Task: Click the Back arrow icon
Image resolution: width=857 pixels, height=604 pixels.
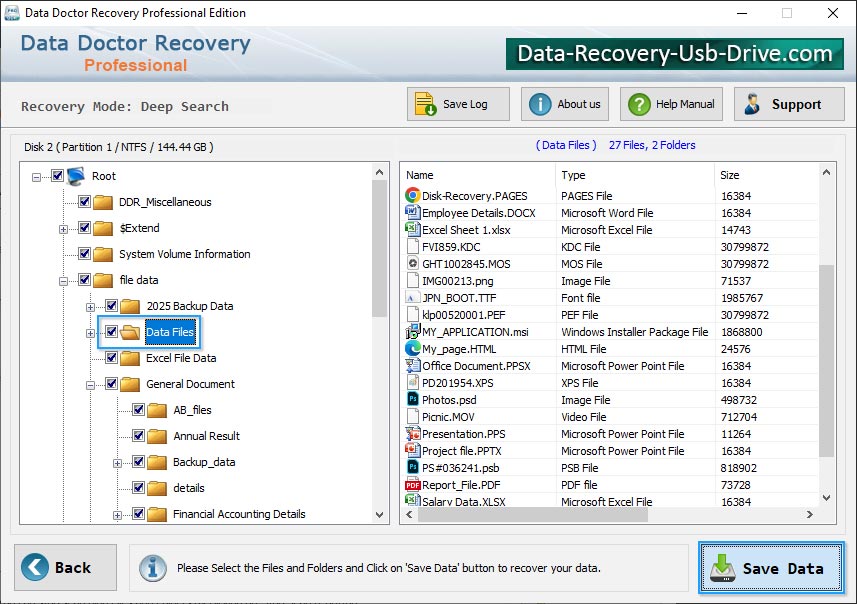Action: (35, 567)
